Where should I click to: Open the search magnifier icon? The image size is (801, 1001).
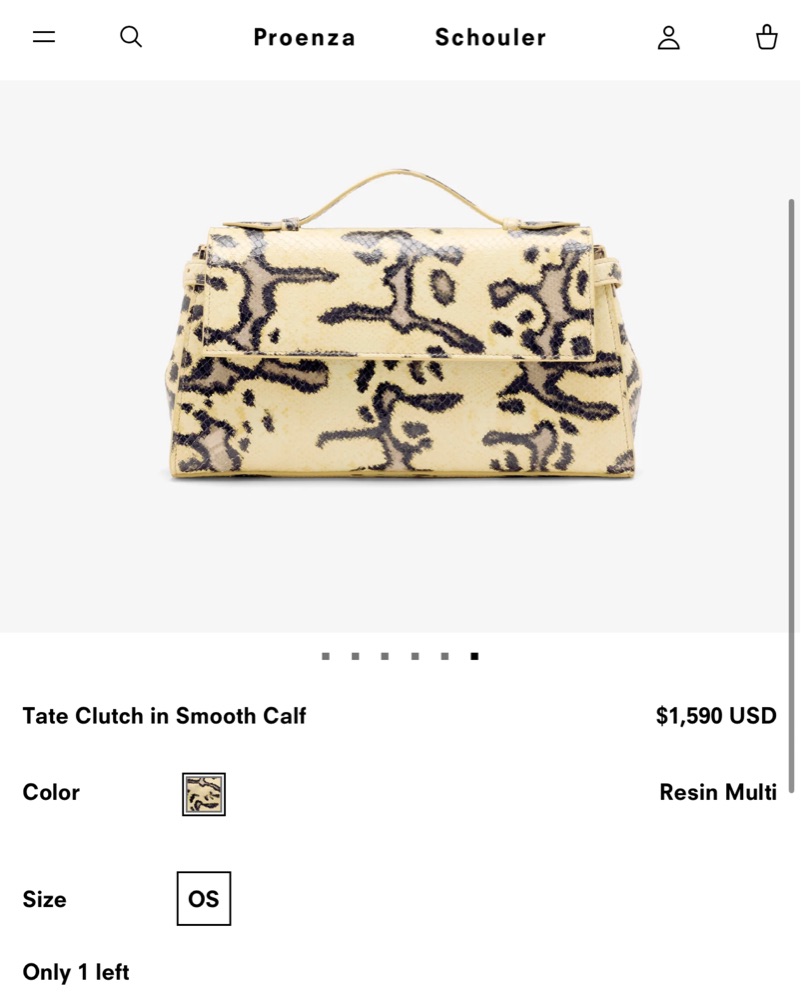131,37
